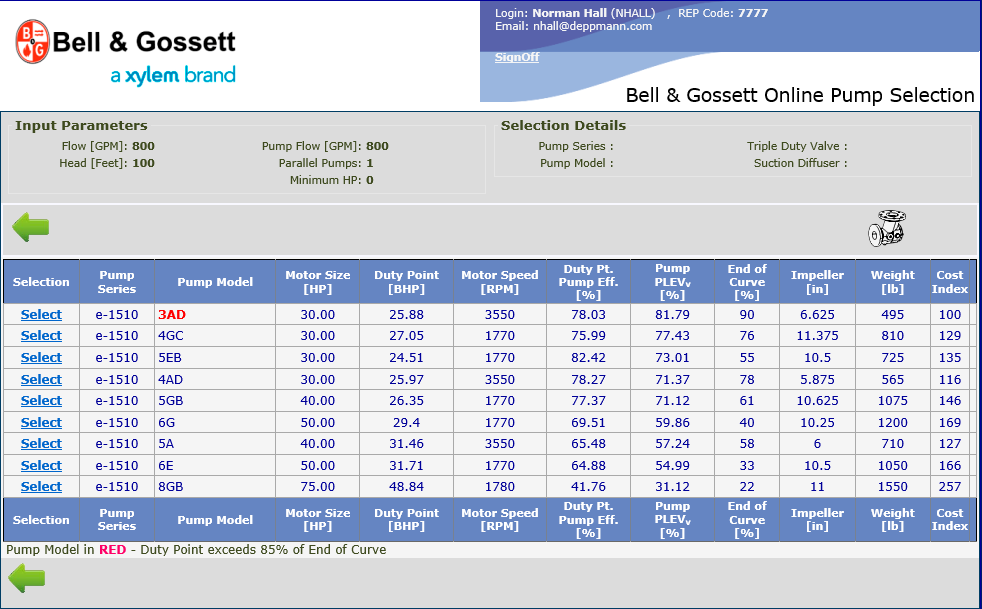Screen dimensions: 982x609
Task: Select the 6E pump model row
Action: (x=41, y=466)
